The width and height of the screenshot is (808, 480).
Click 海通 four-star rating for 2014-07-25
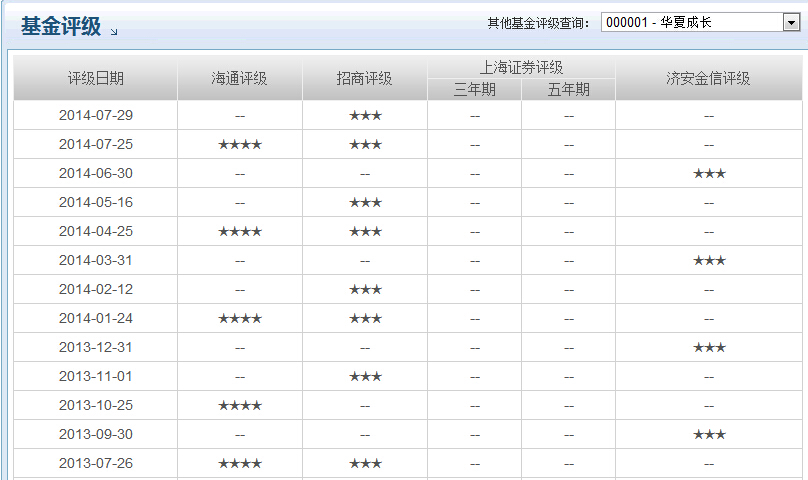tap(240, 145)
